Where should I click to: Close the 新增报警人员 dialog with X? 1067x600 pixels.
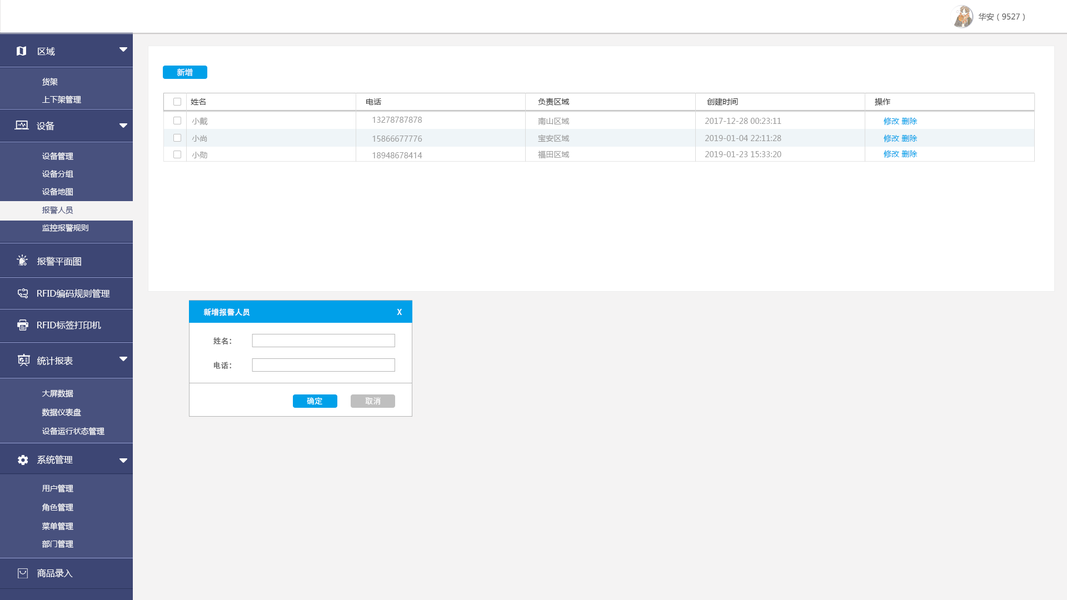(399, 312)
